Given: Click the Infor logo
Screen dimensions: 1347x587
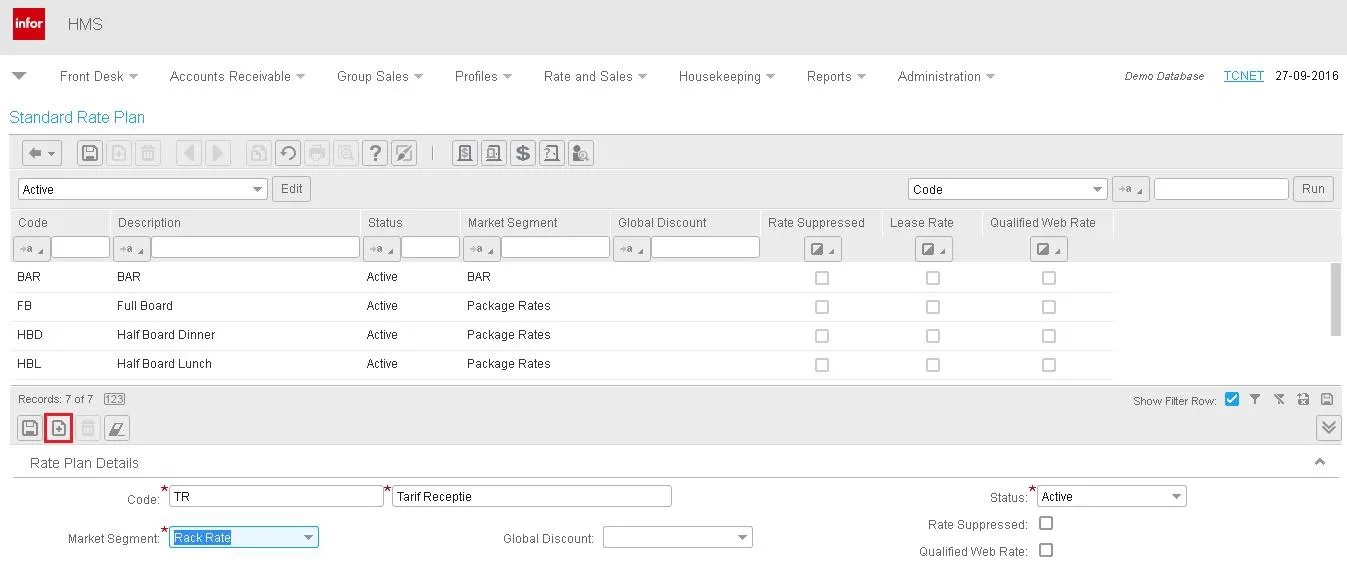Looking at the screenshot, I should 29,24.
